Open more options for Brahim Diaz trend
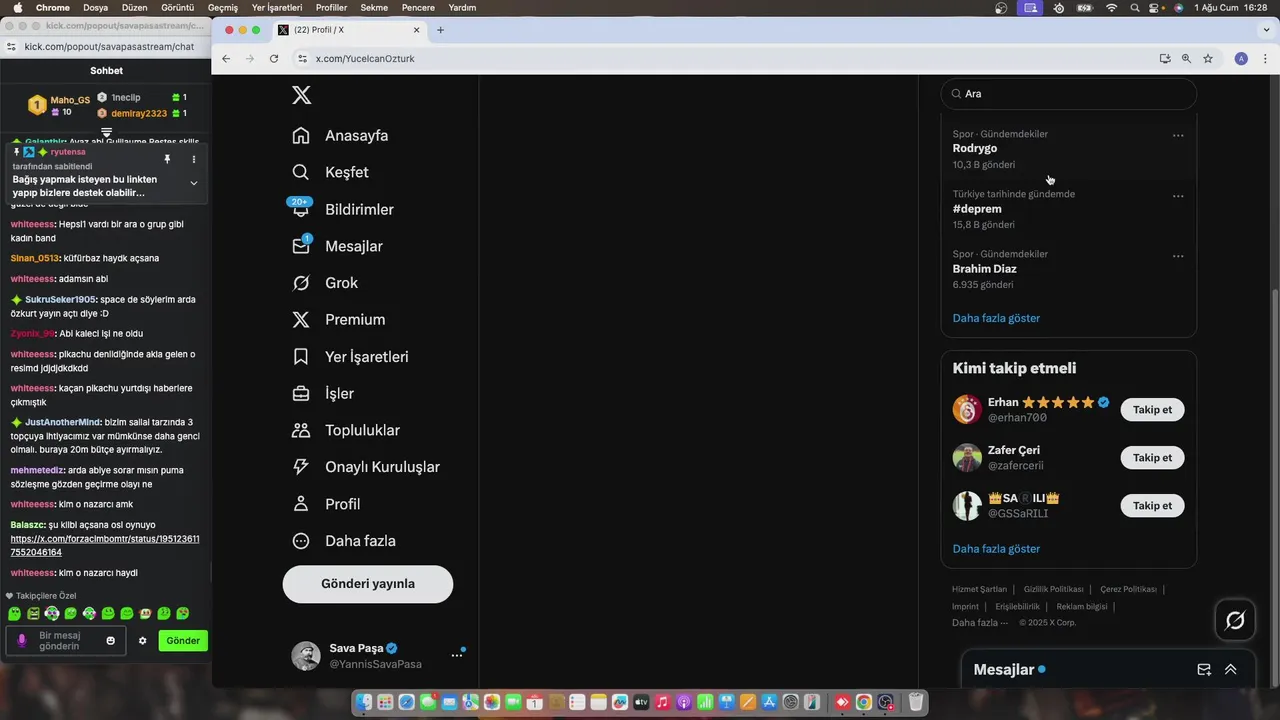This screenshot has height=720, width=1280. click(1178, 256)
